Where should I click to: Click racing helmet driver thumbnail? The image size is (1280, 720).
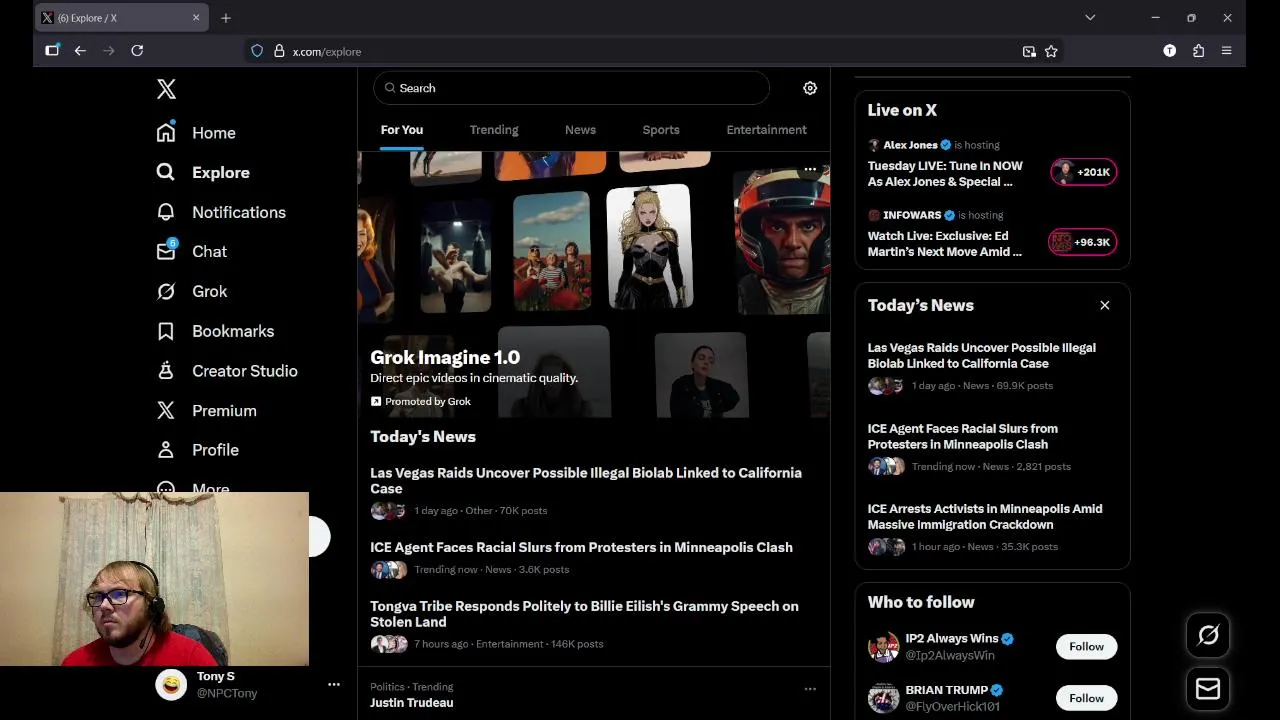pos(782,240)
